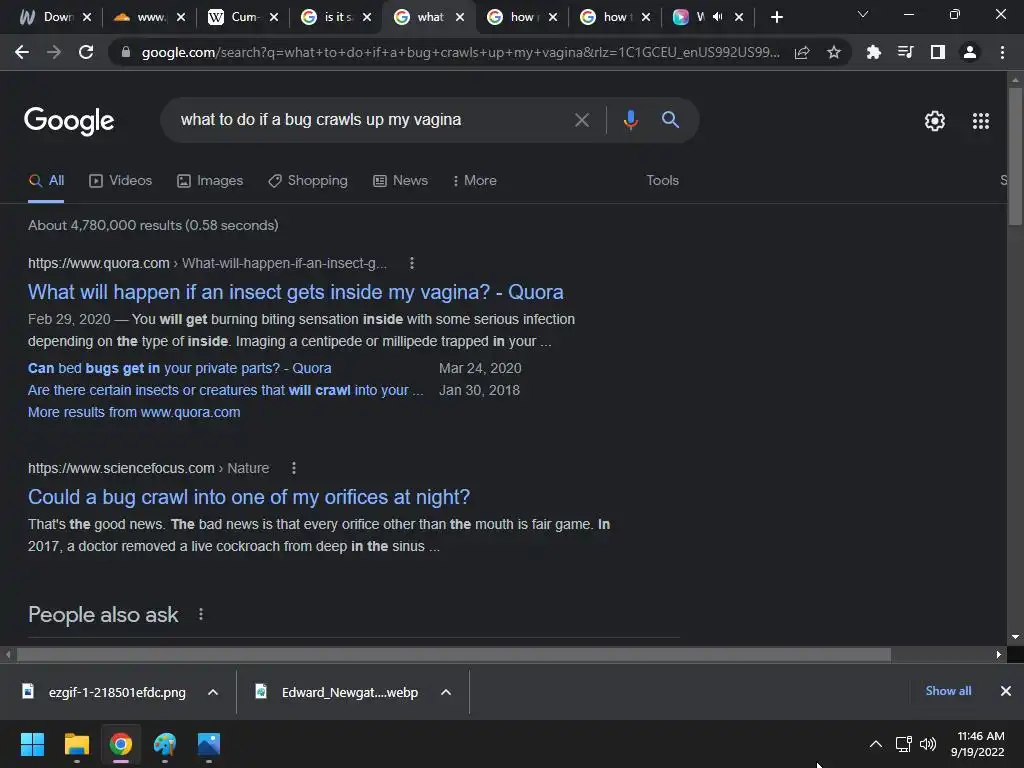Toggle the Chrome side panel
Image resolution: width=1024 pixels, height=768 pixels.
937,52
